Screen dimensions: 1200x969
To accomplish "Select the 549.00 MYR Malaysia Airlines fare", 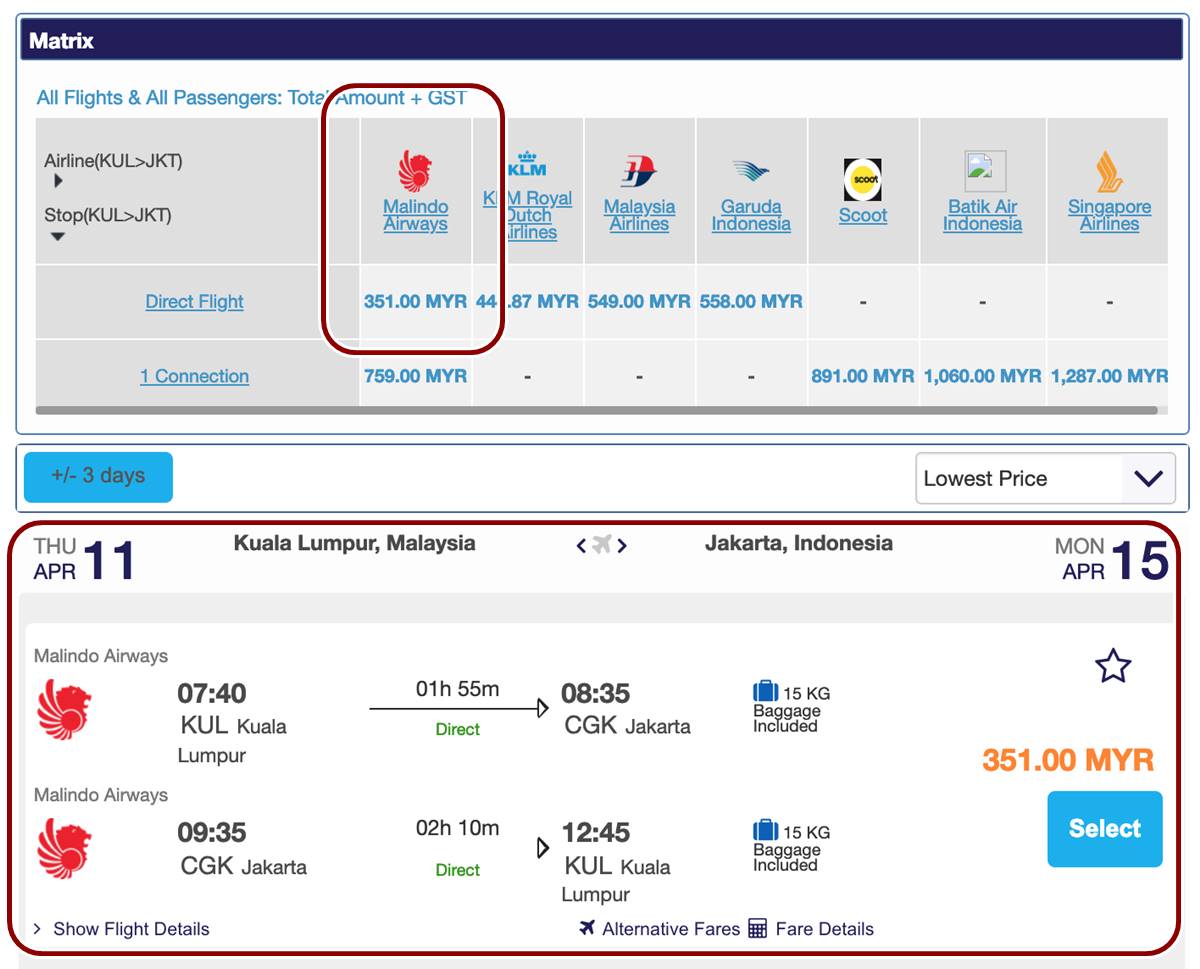I will click(x=639, y=301).
